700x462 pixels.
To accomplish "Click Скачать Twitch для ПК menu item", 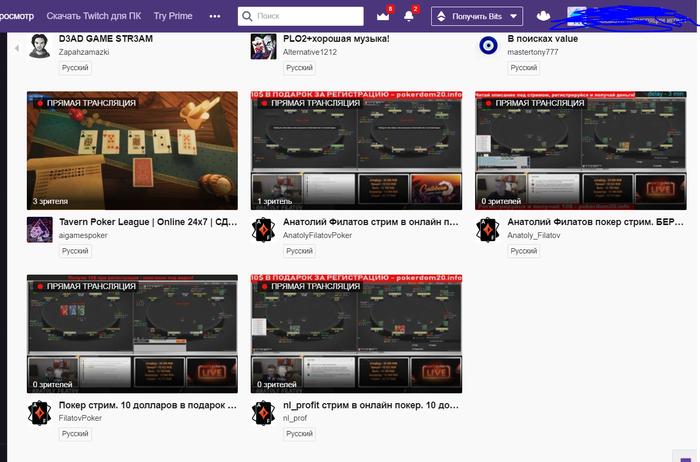I will tap(94, 16).
